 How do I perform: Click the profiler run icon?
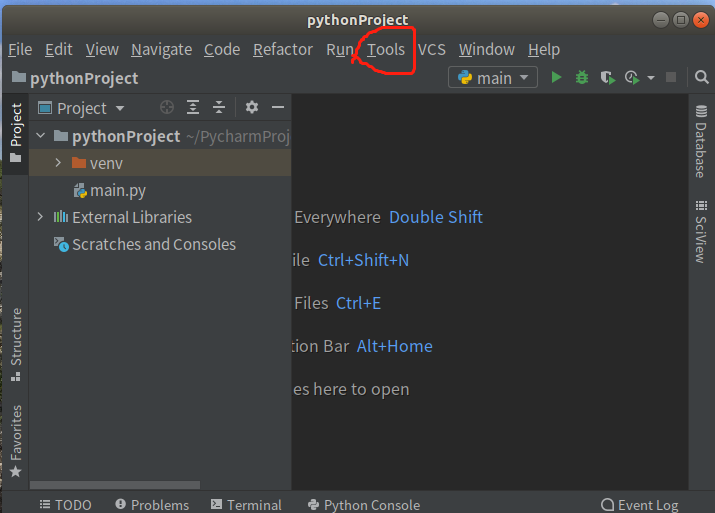tap(632, 78)
